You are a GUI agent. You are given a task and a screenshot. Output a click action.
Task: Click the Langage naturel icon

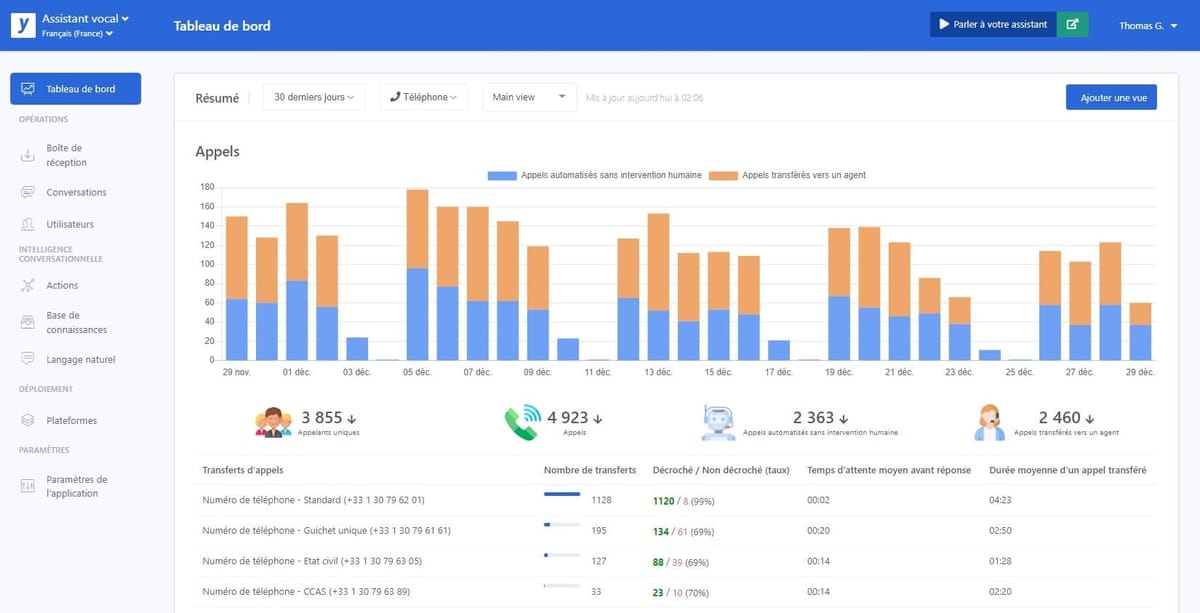click(27, 359)
